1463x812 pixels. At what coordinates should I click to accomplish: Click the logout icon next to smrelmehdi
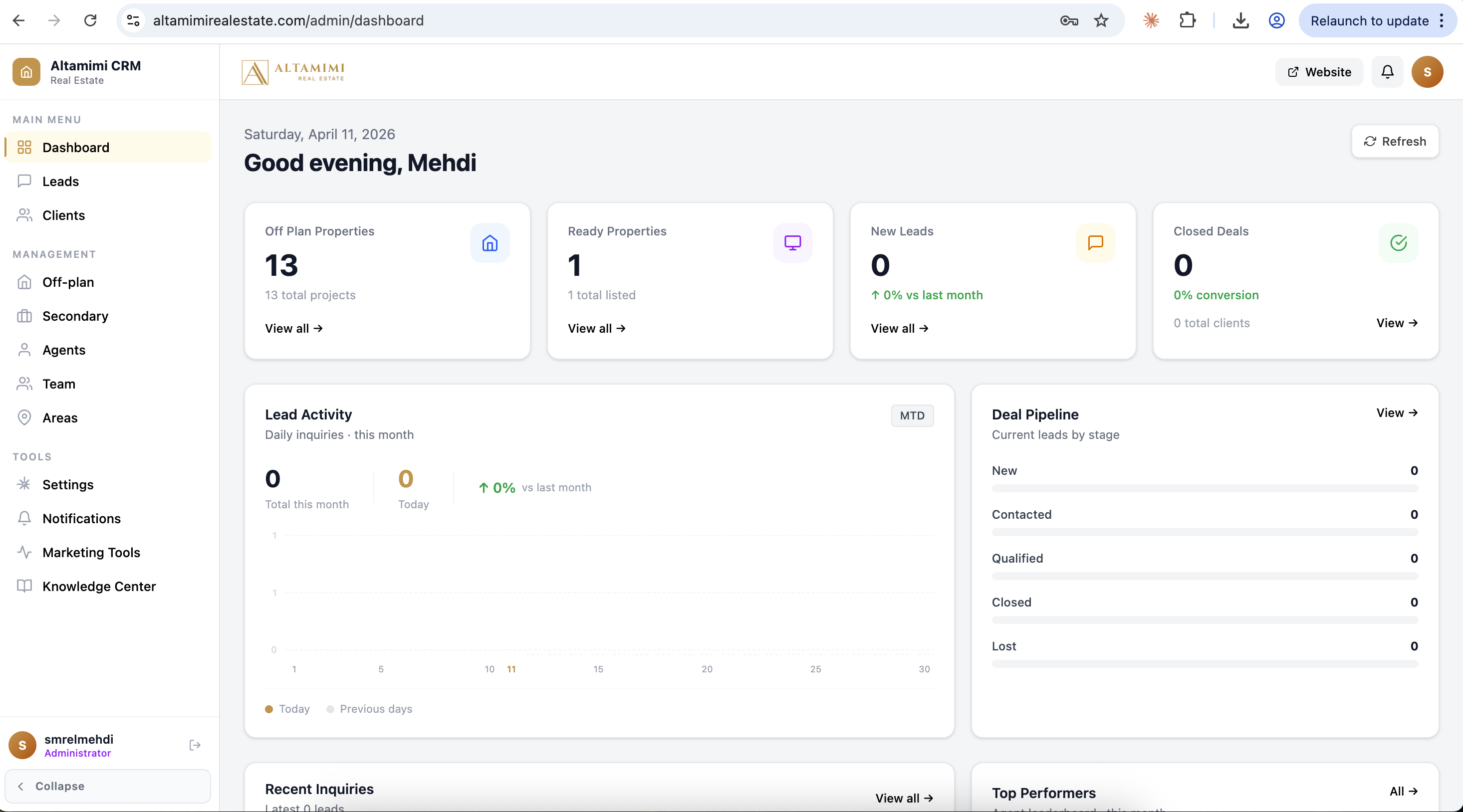[x=195, y=745]
